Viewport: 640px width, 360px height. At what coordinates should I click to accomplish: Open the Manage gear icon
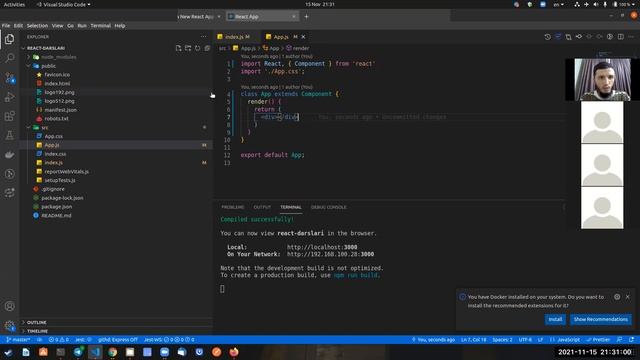[9, 325]
